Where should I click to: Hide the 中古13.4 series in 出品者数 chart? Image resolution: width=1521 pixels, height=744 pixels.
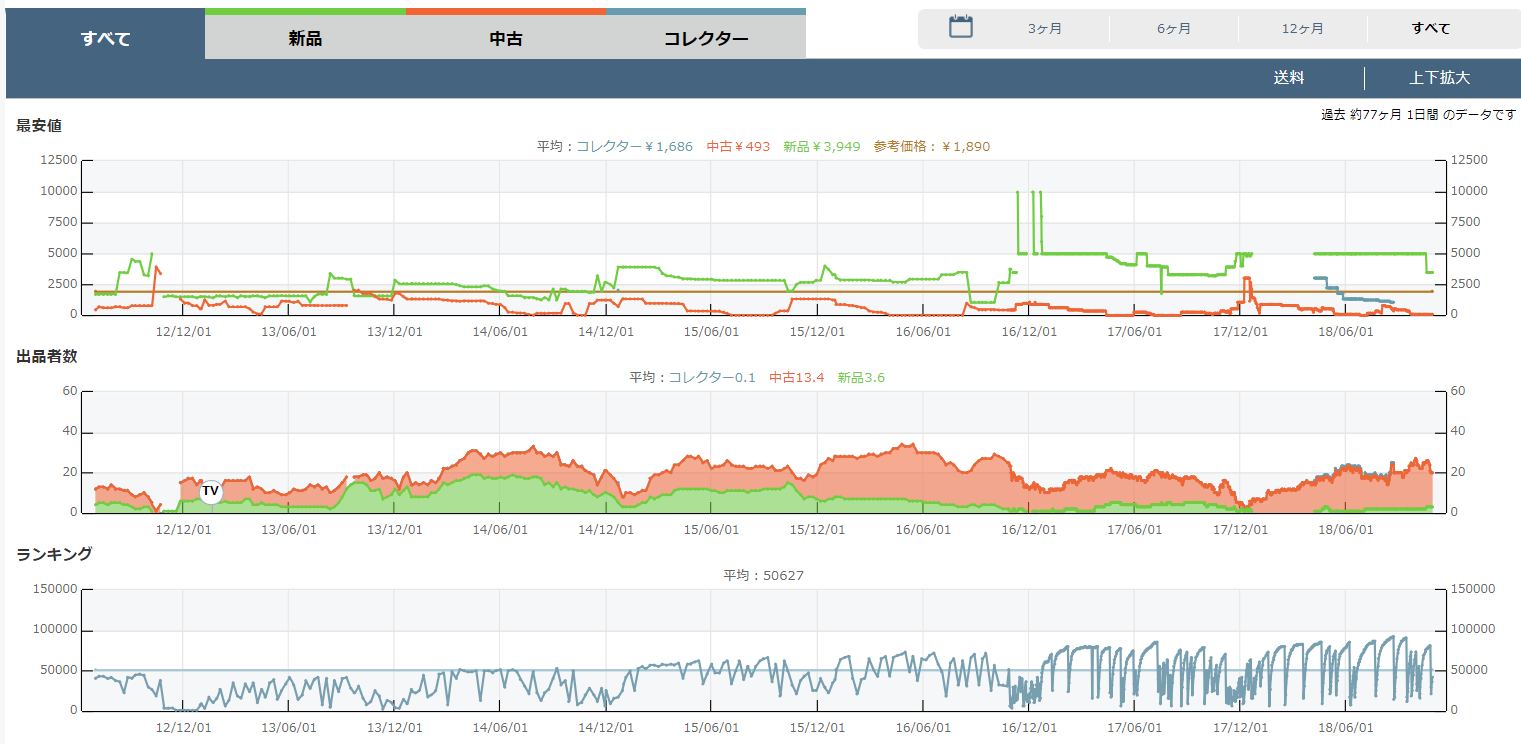pyautogui.click(x=796, y=378)
